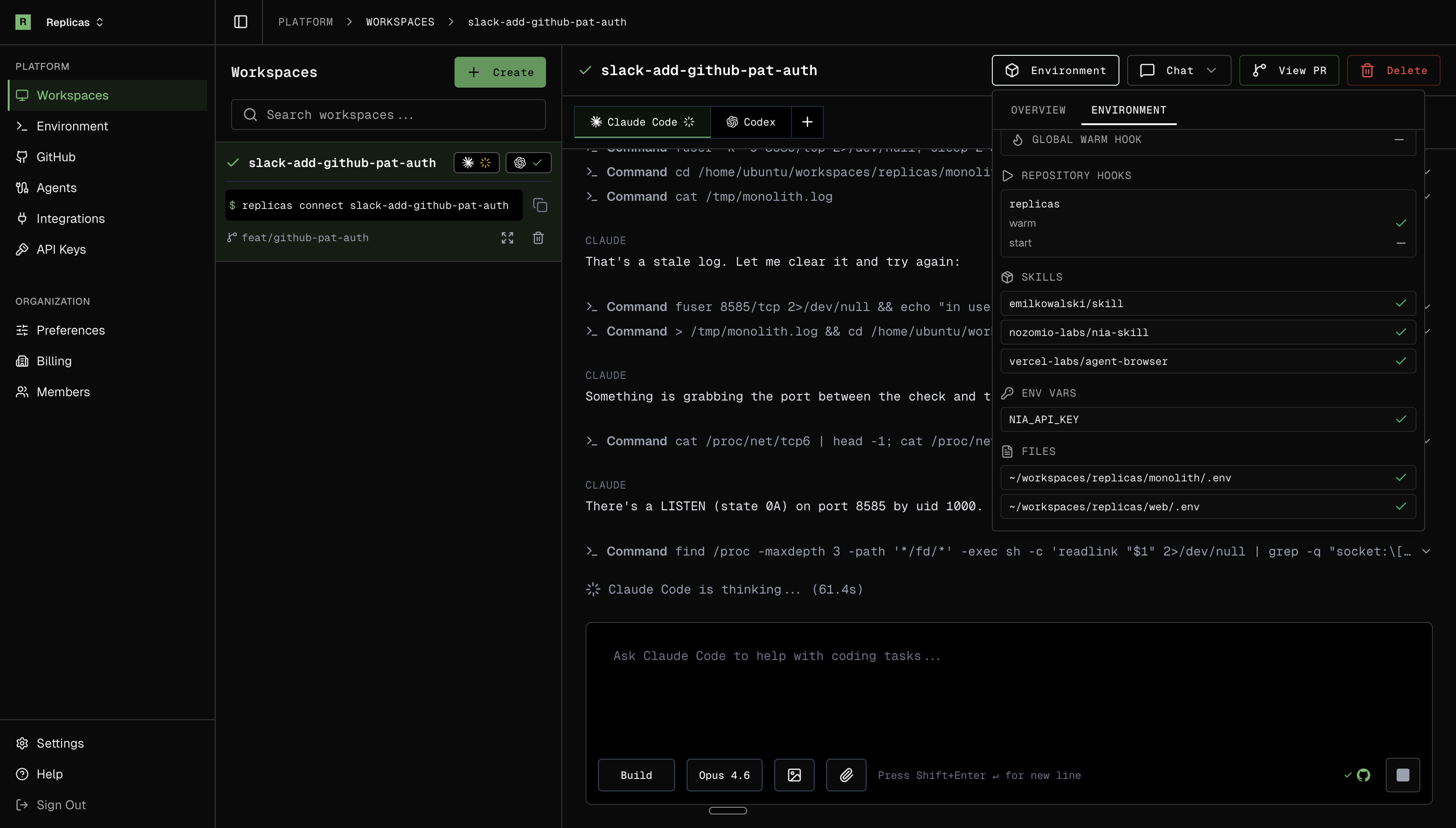Open Settings from sidebar bottom
Screen dimensions: 1456x828
pos(107,743)
